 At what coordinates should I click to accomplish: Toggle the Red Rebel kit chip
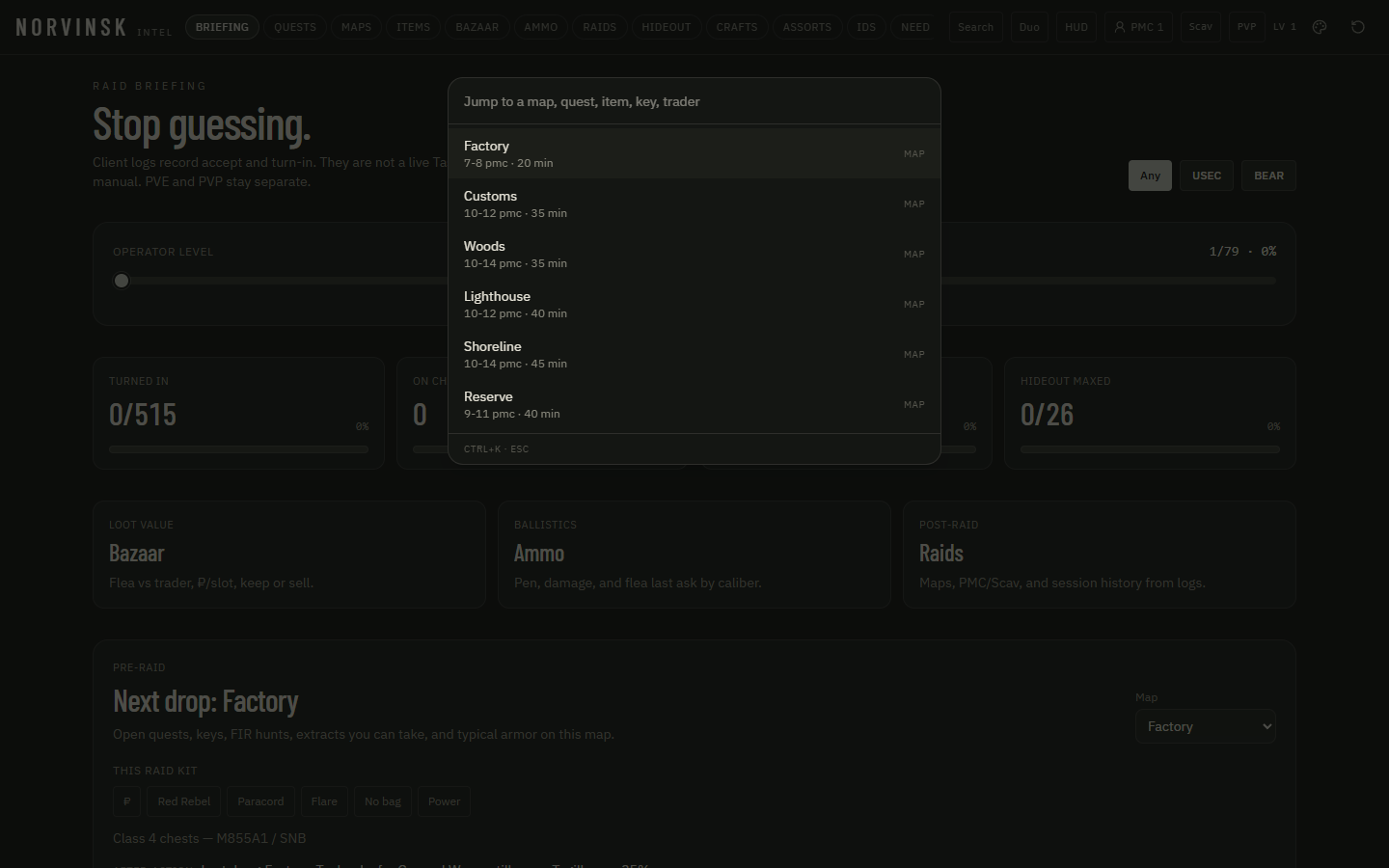click(184, 801)
